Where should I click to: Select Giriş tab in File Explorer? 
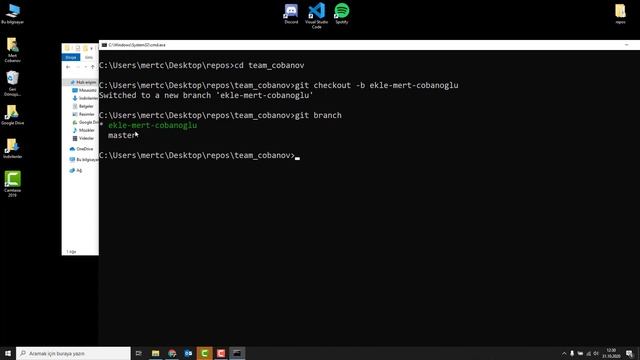[89, 57]
